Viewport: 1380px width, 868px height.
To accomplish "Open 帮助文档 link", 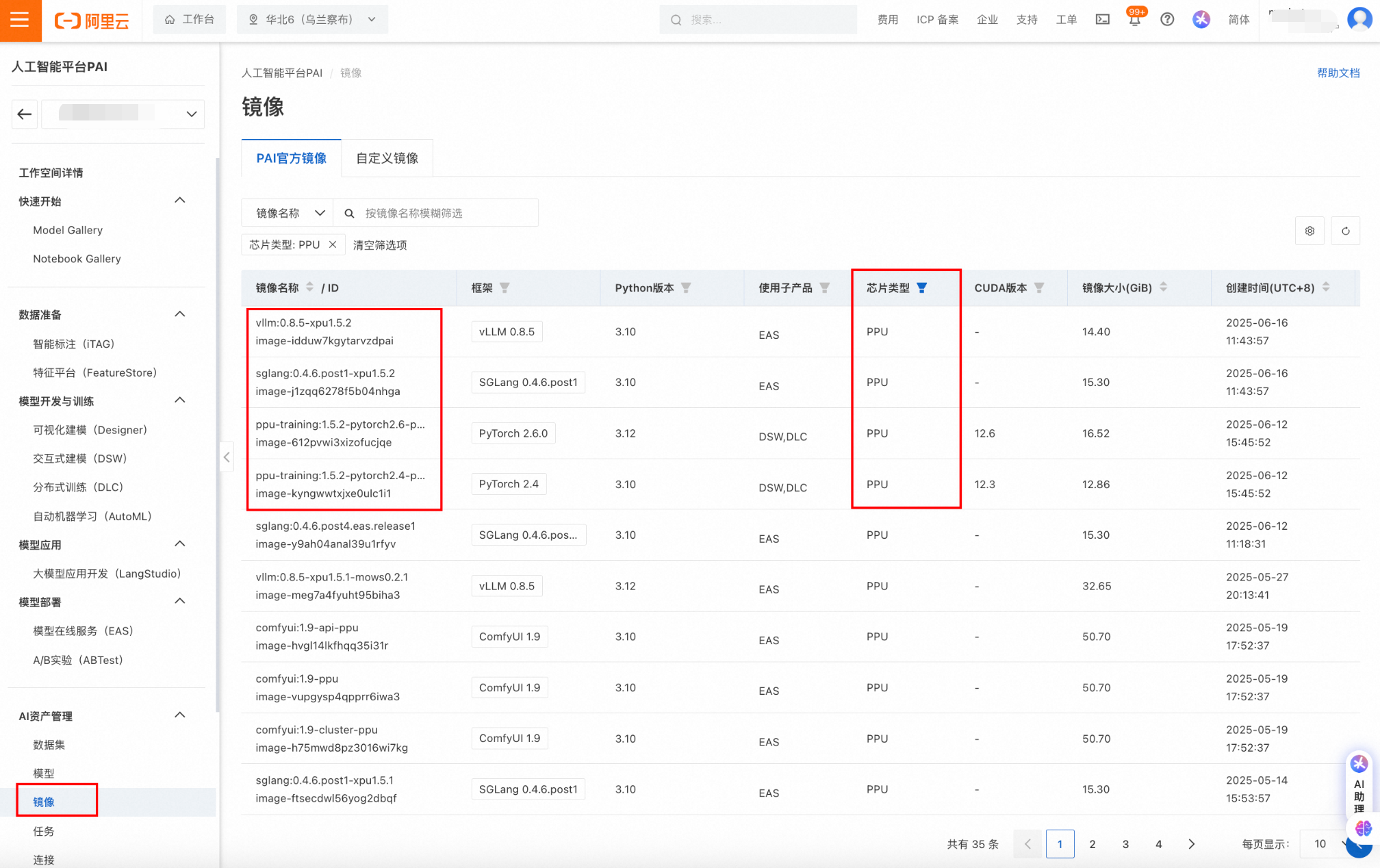I will [x=1338, y=73].
